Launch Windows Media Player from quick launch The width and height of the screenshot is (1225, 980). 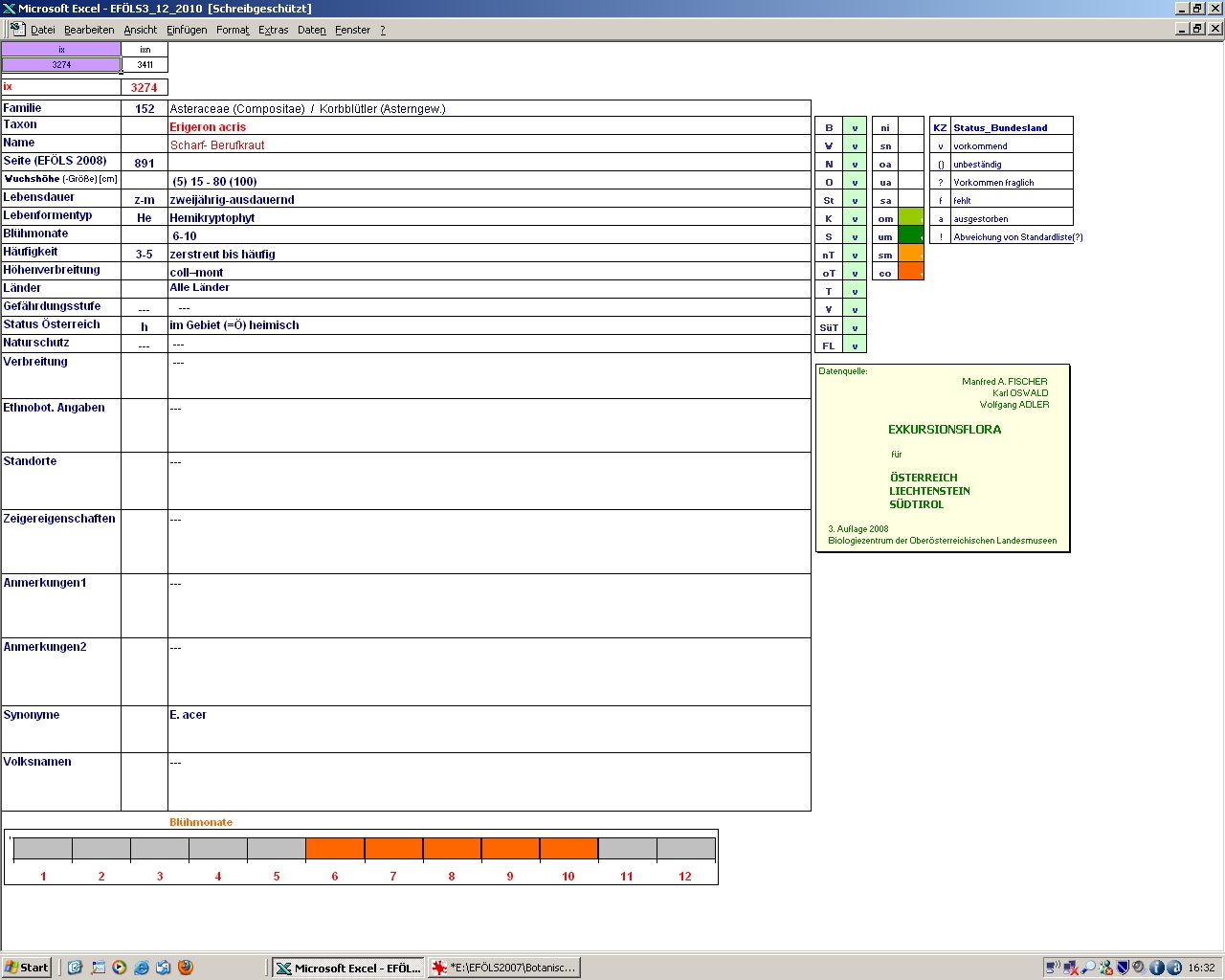pos(119,968)
